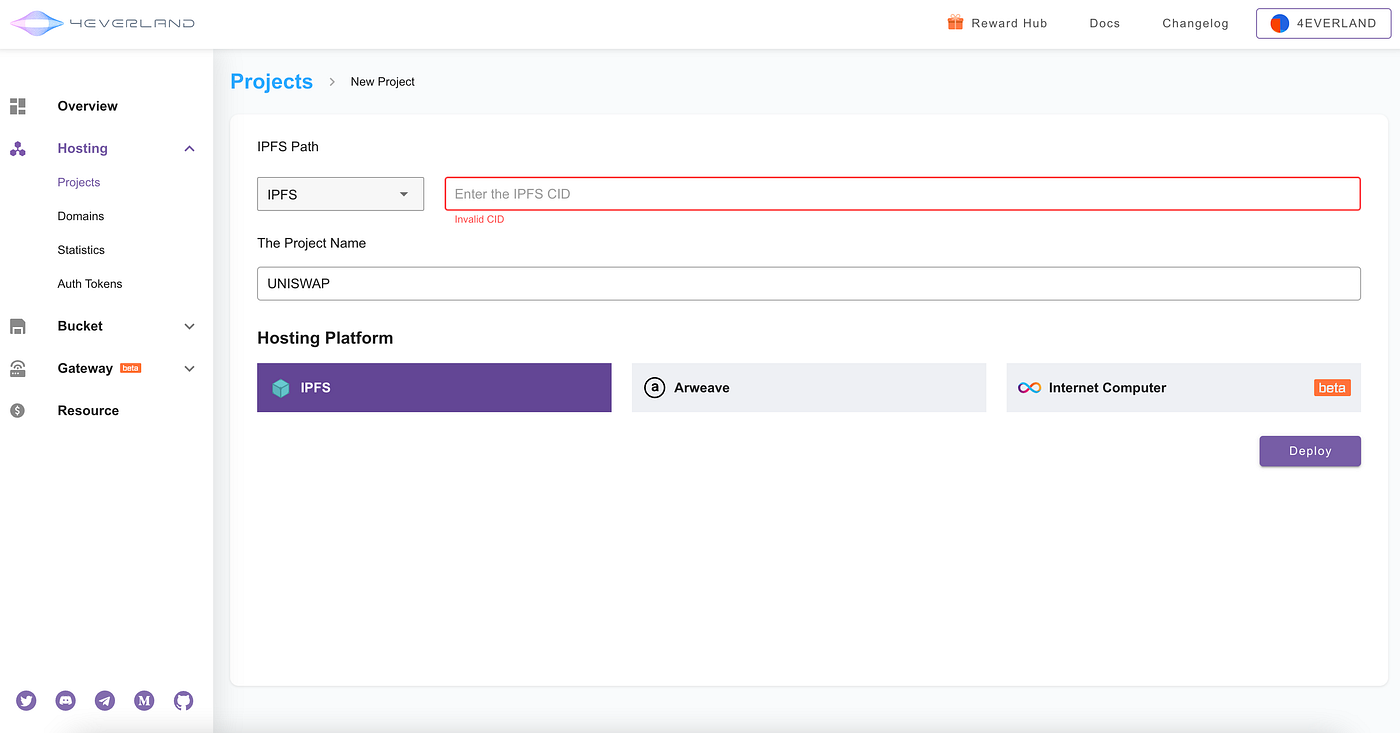Click the beta badge on Internet Computer
Image resolution: width=1400 pixels, height=733 pixels.
coord(1332,388)
